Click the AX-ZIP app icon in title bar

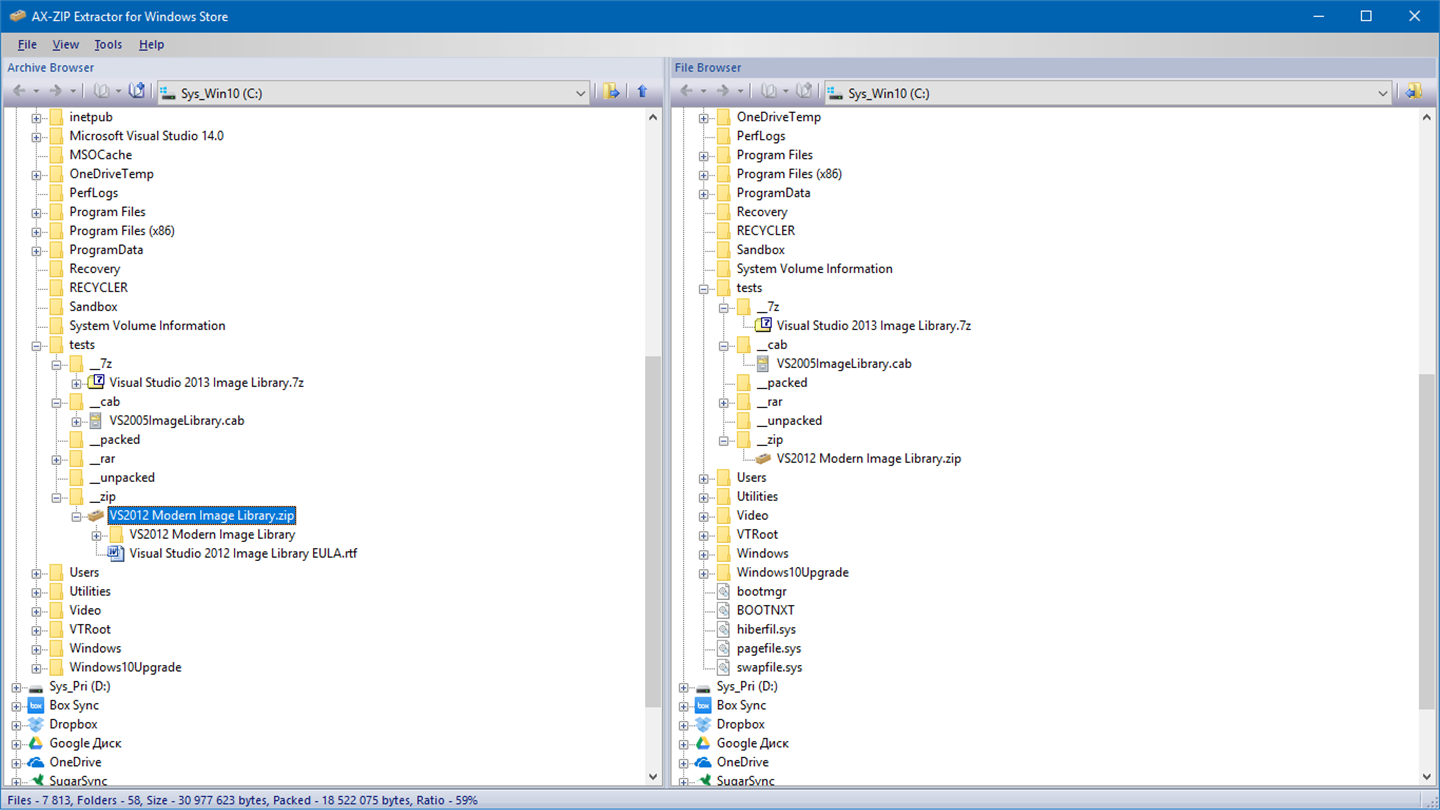[x=17, y=16]
